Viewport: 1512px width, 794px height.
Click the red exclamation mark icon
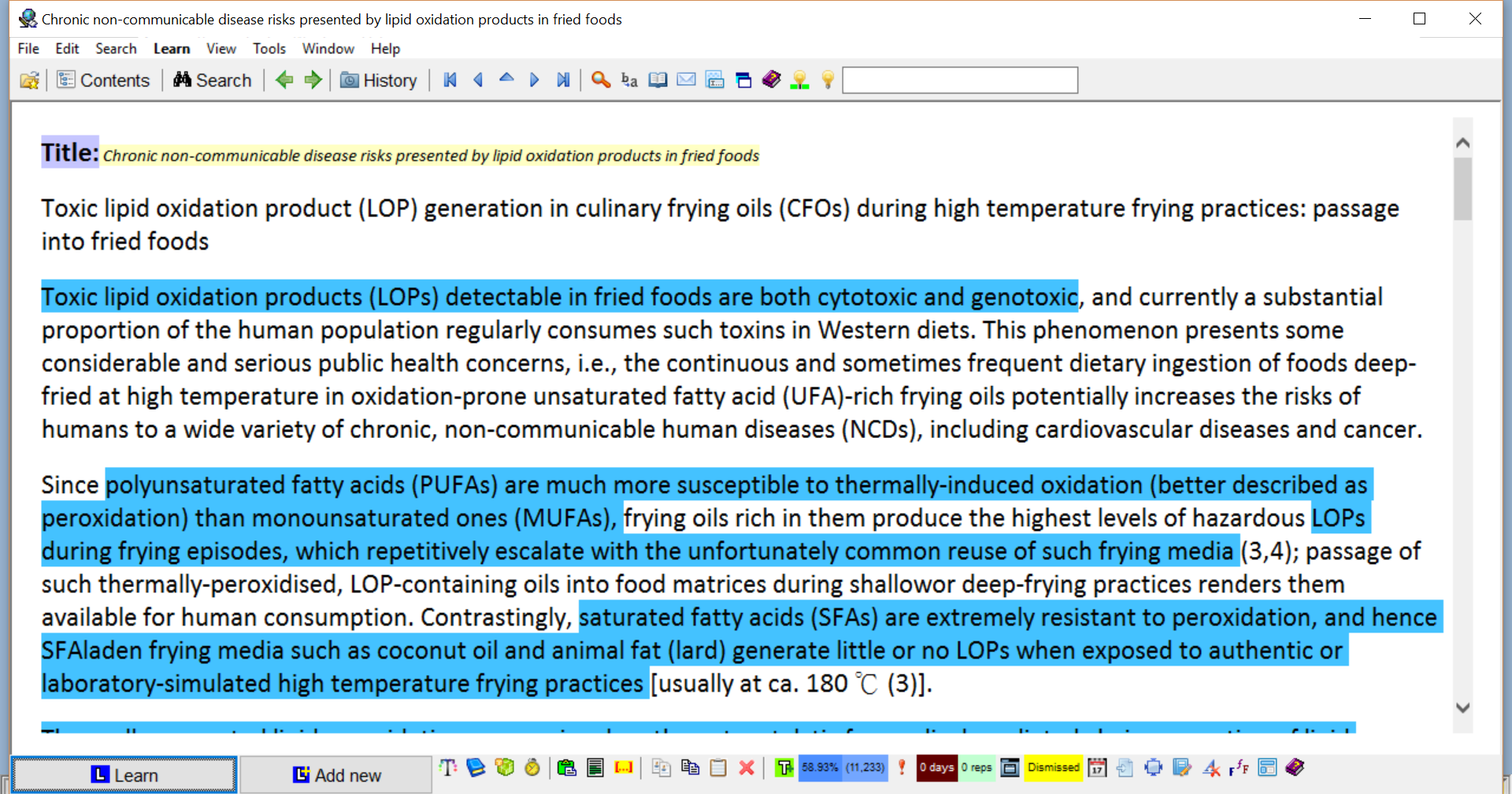point(902,767)
